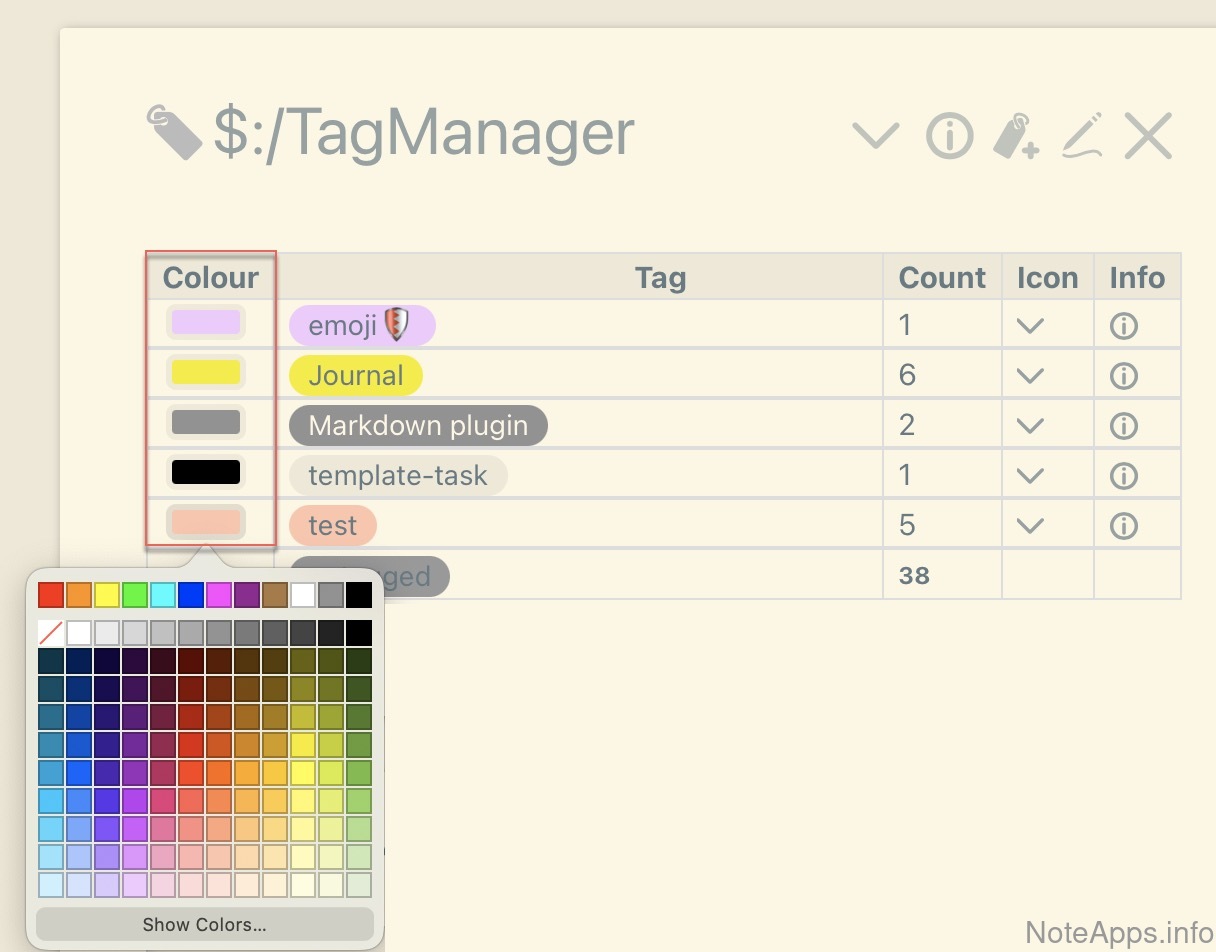The width and height of the screenshot is (1216, 952).
Task: Click the black colour swatch for template-task
Action: pos(206,472)
